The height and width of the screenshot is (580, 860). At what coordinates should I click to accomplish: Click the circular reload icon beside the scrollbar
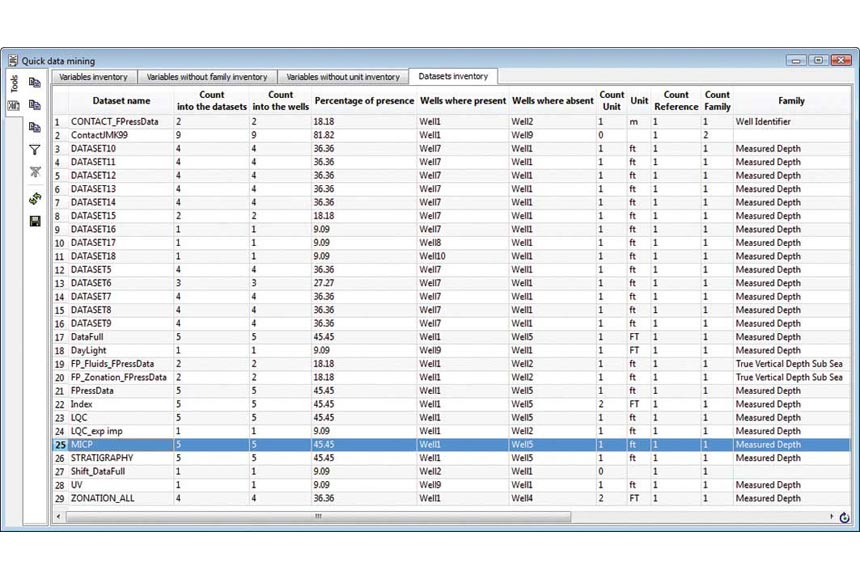[844, 517]
